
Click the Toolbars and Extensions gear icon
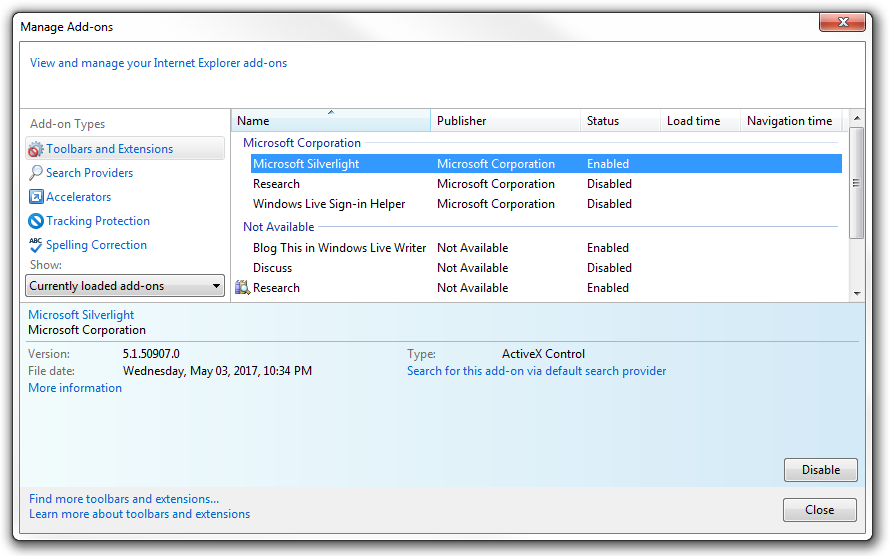36,149
